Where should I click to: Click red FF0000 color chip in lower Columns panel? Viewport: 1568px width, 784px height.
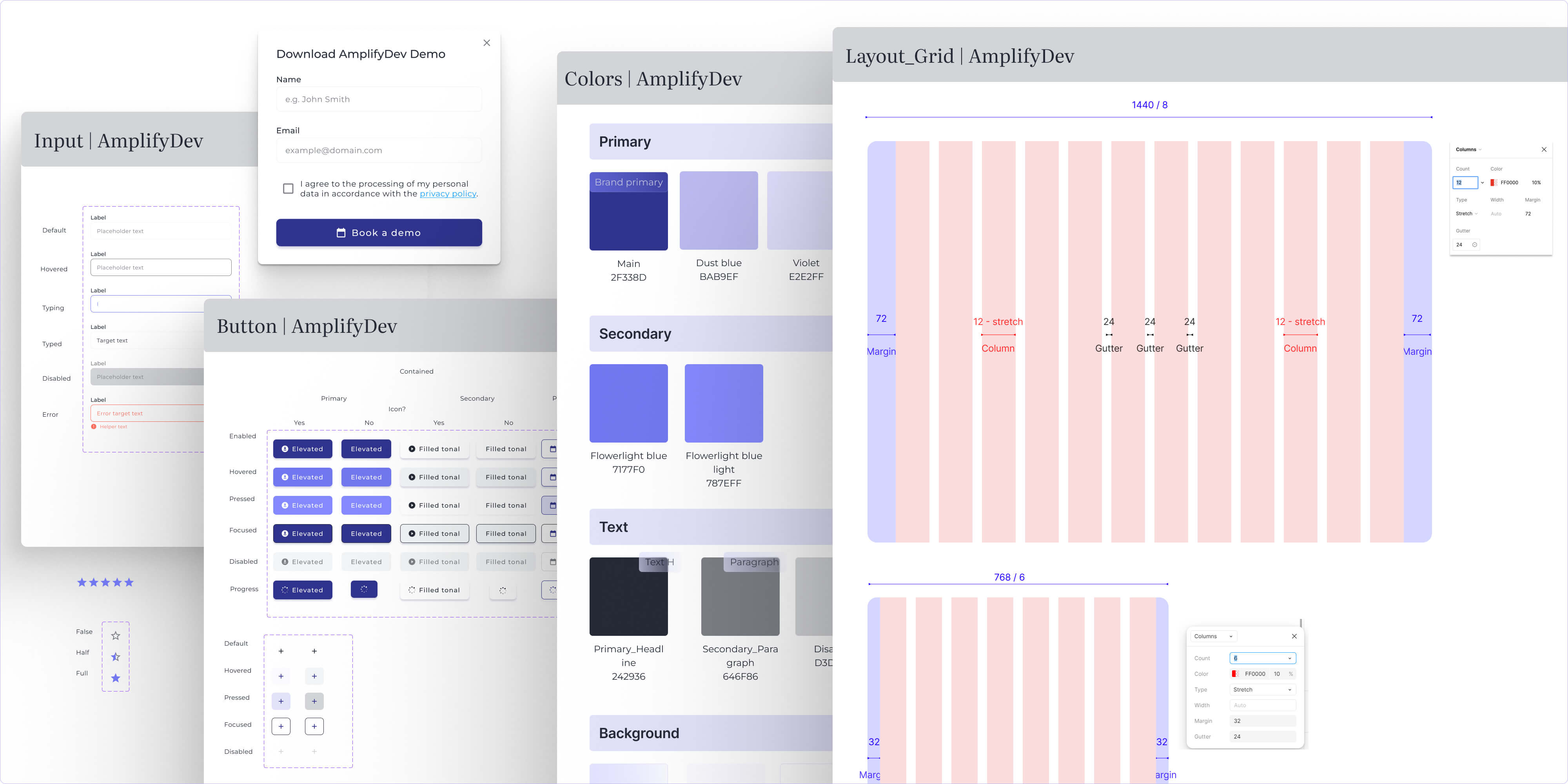point(1235,674)
